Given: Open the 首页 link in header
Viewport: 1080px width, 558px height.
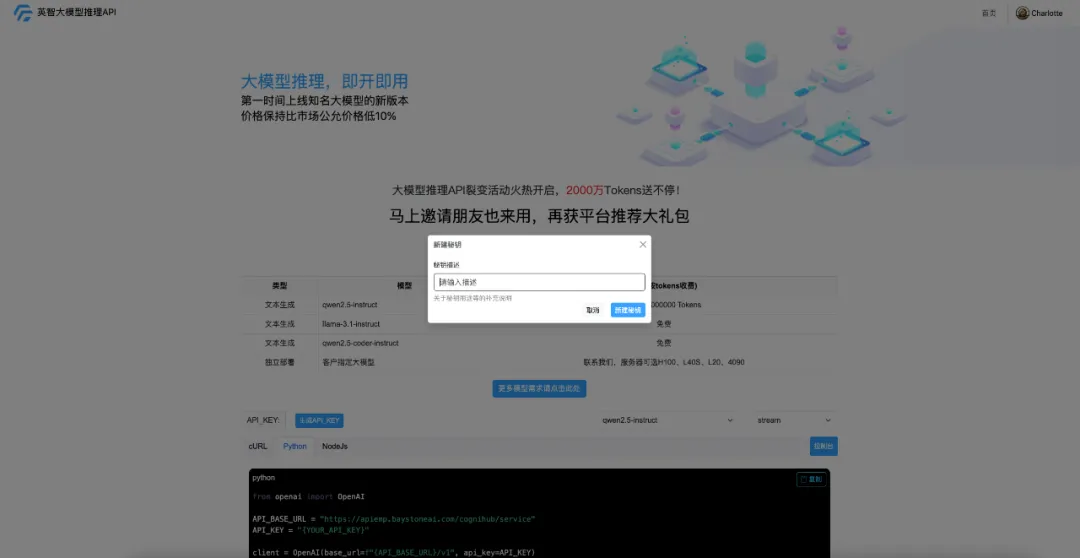Looking at the screenshot, I should (x=988, y=13).
